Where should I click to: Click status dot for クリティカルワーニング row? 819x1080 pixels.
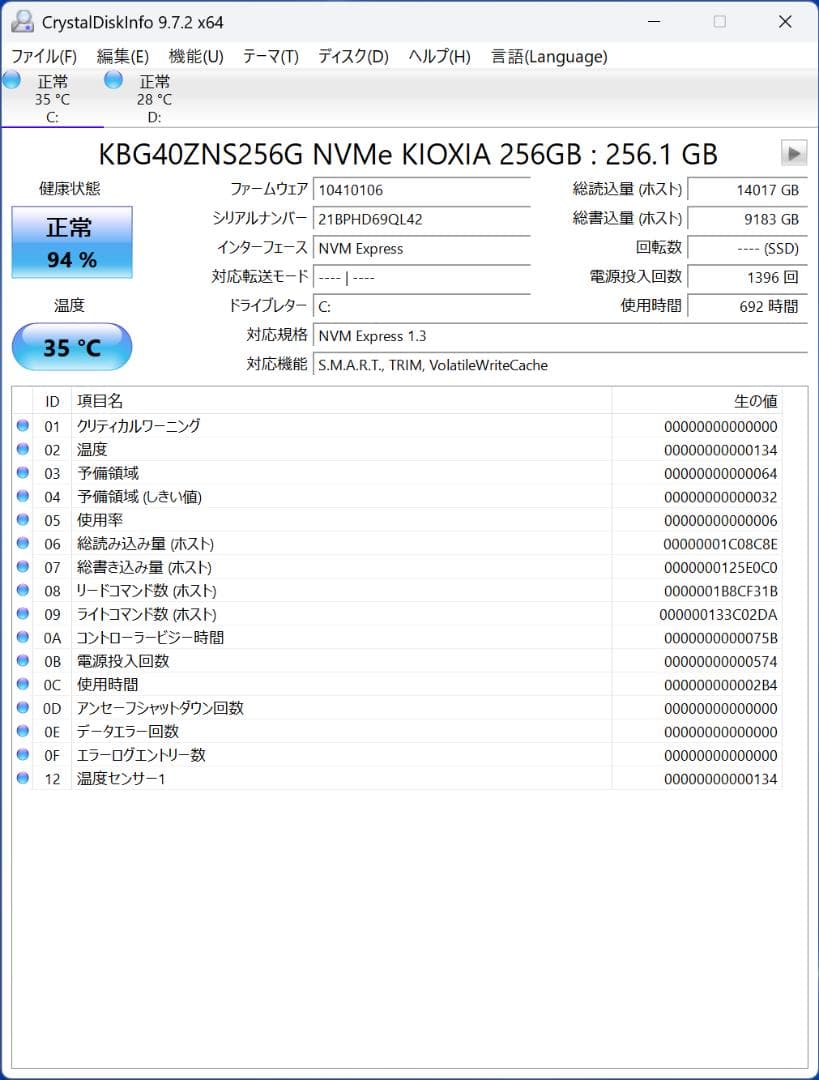point(23,426)
